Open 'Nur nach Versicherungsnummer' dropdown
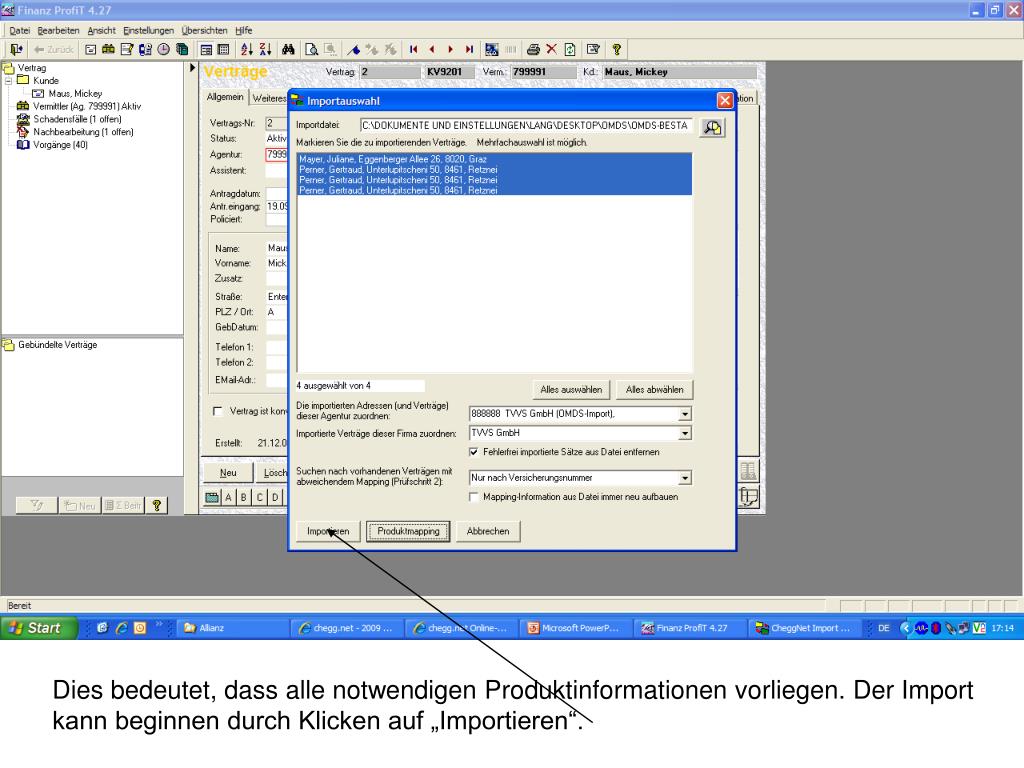 [x=684, y=479]
